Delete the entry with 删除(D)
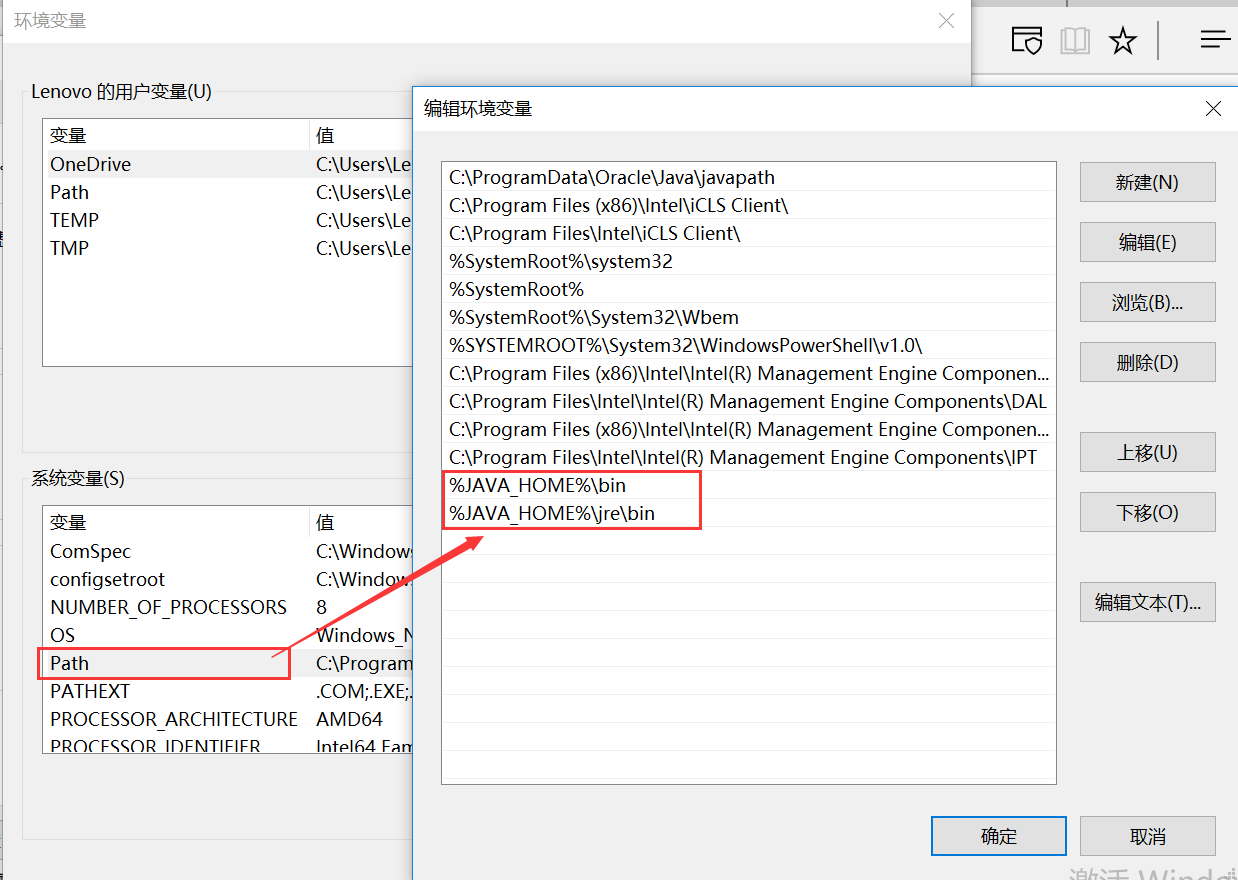The height and width of the screenshot is (880, 1238). tap(1147, 362)
